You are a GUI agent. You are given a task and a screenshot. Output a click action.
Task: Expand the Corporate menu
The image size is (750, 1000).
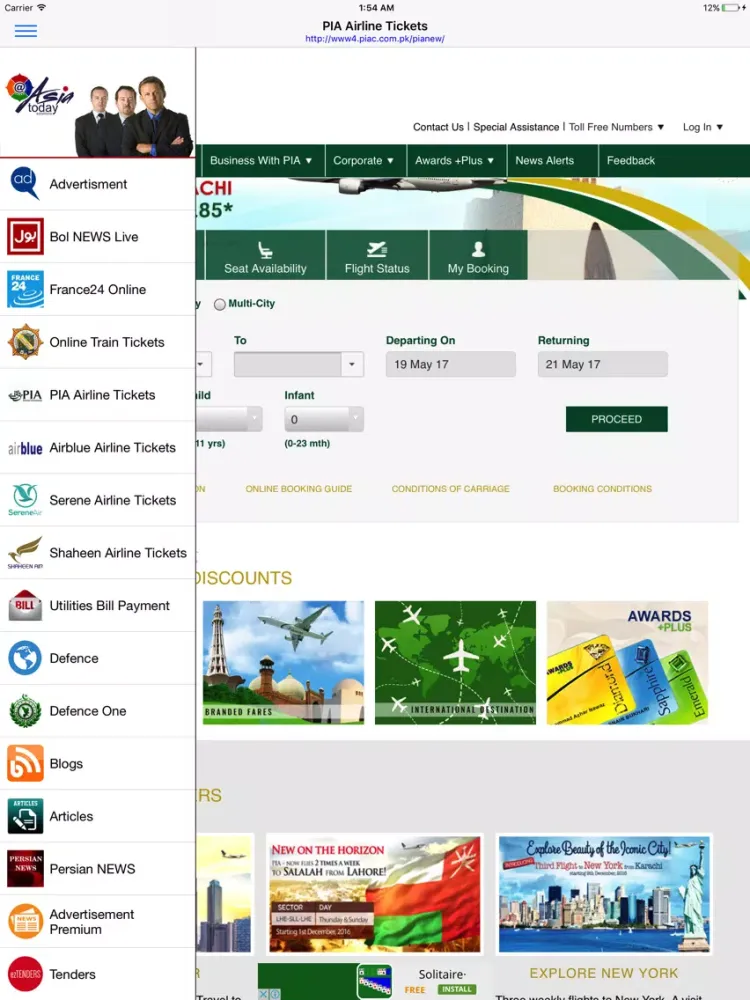pyautogui.click(x=364, y=161)
